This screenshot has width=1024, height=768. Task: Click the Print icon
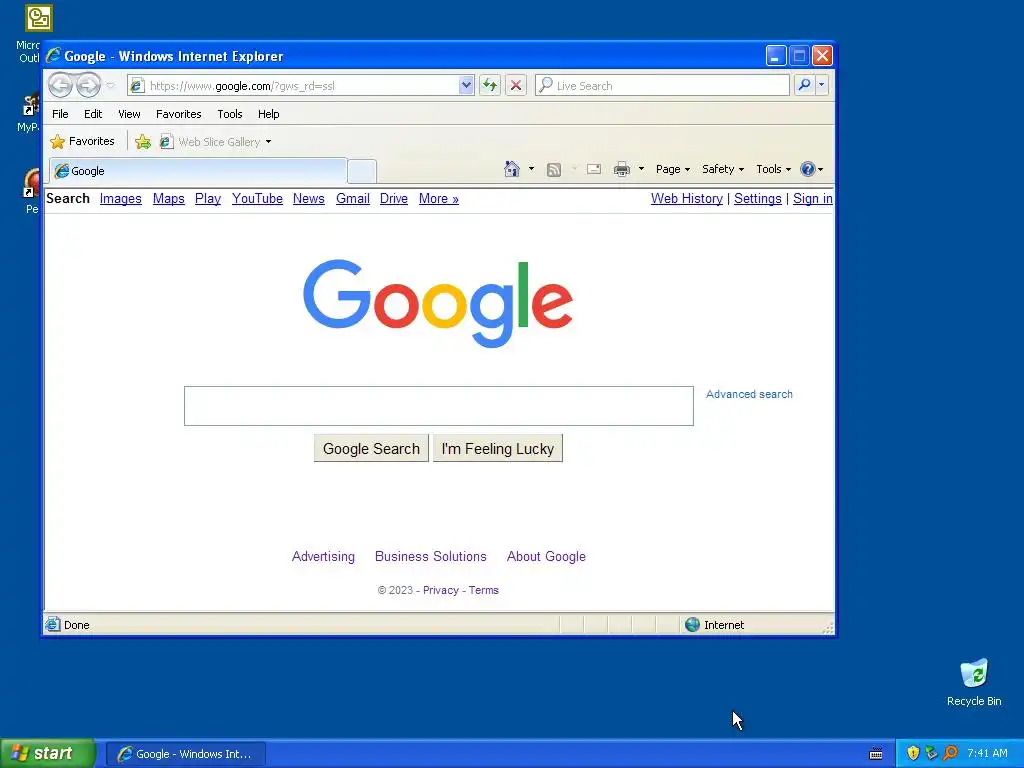point(622,169)
